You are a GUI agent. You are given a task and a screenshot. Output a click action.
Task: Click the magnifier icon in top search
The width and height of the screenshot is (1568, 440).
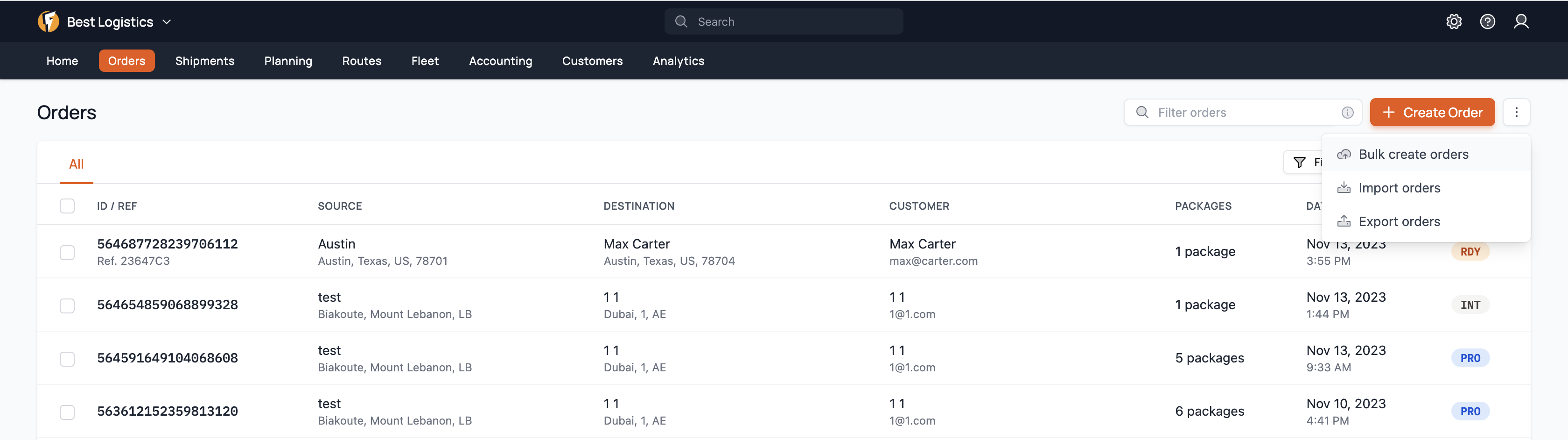click(681, 22)
